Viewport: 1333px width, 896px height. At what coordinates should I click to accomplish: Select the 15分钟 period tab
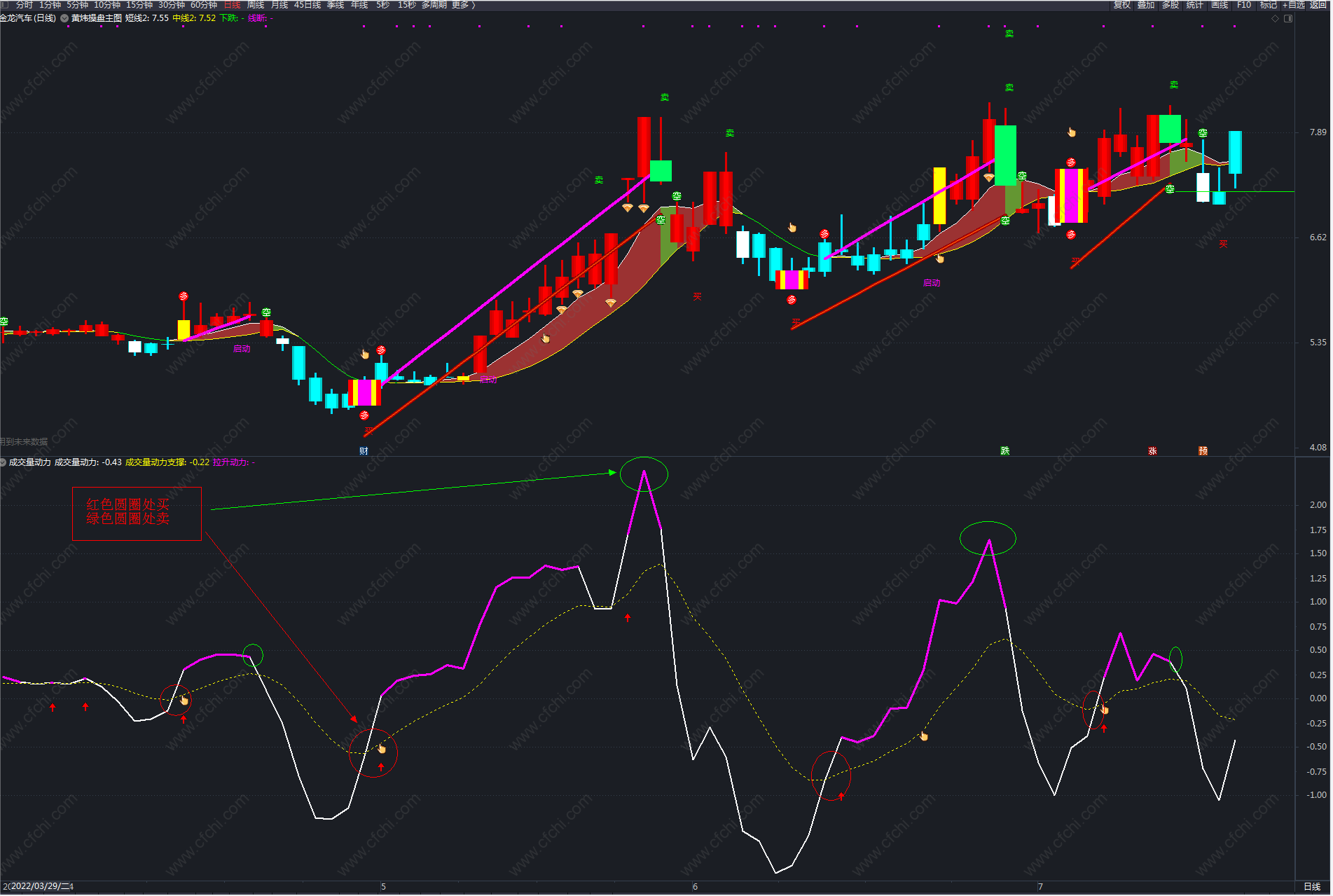point(139,5)
